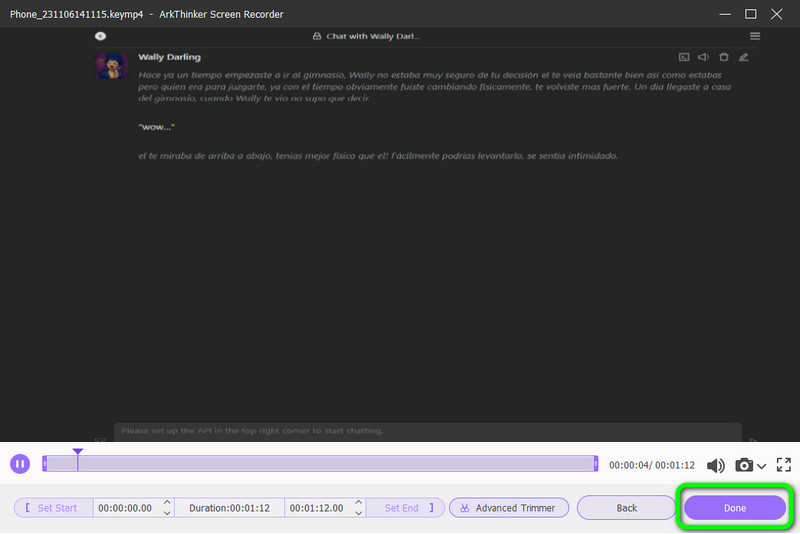Enter fullscreen preview mode

point(784,465)
